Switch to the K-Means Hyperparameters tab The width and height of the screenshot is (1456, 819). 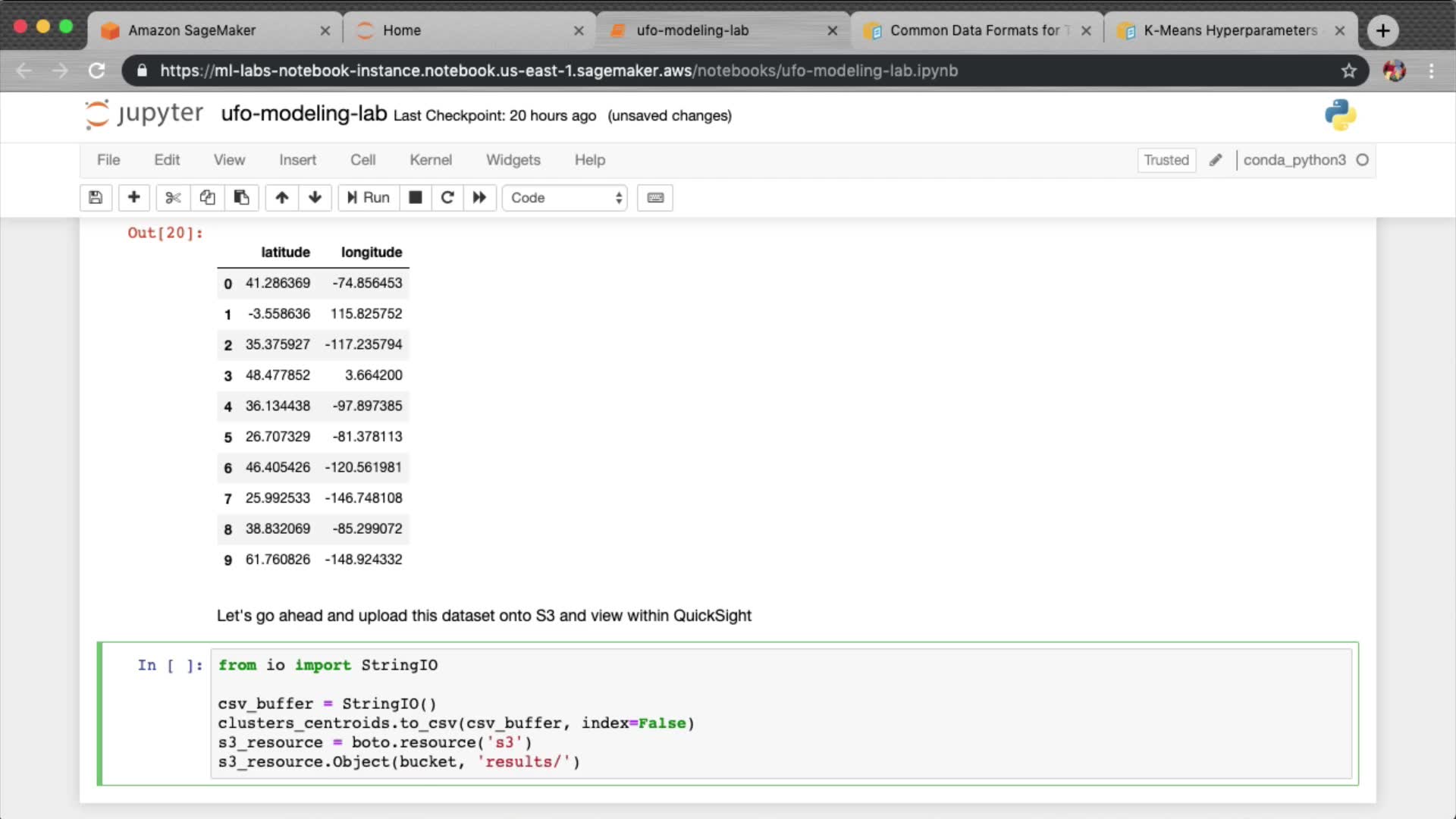coord(1228,30)
